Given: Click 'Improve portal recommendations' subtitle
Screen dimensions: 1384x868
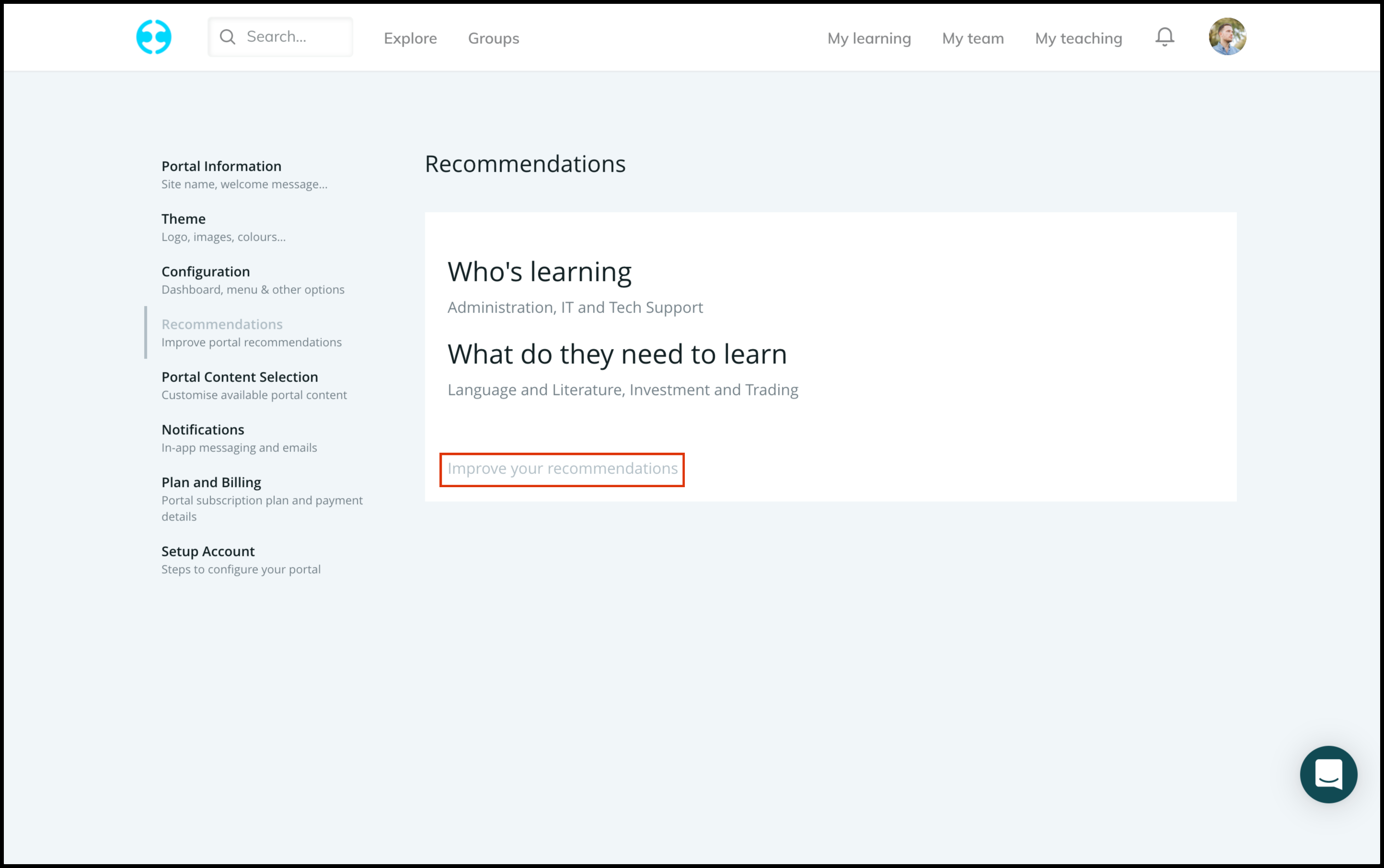Looking at the screenshot, I should point(252,343).
